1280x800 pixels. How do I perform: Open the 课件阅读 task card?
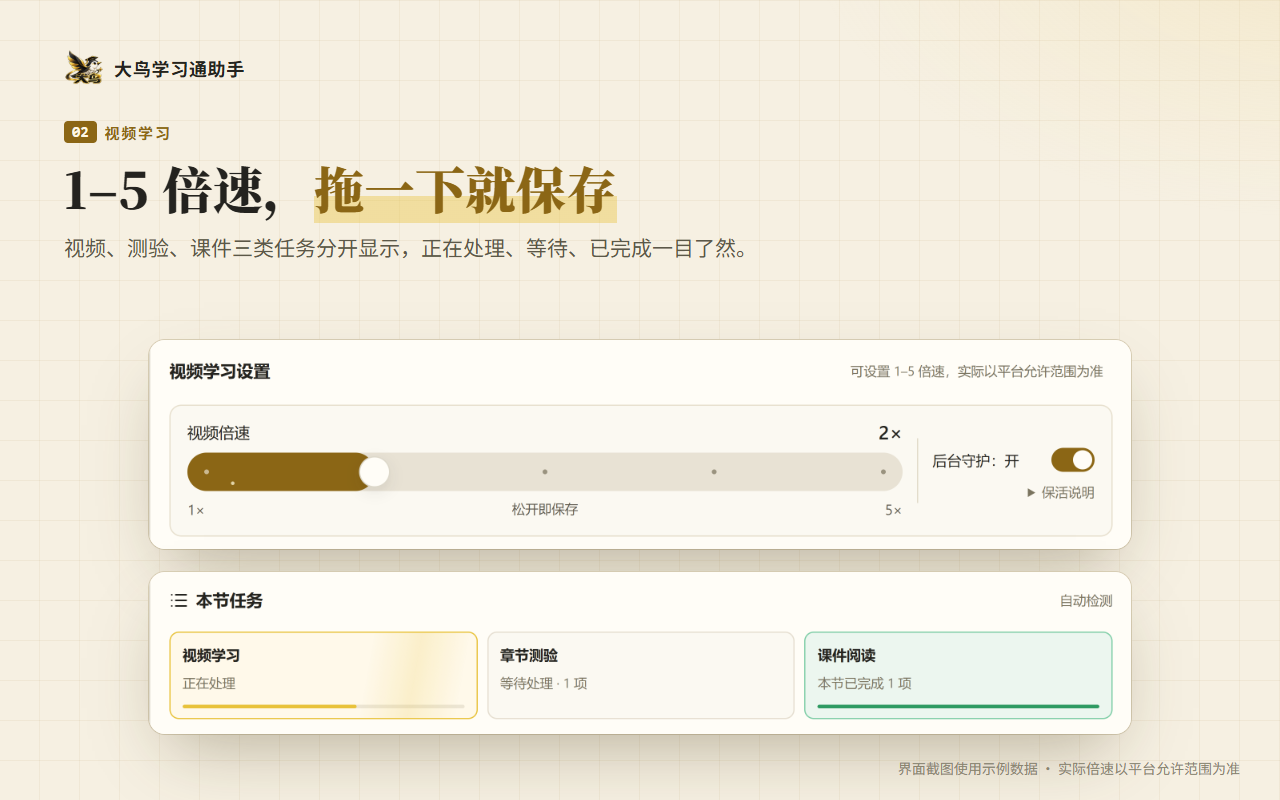click(x=958, y=675)
